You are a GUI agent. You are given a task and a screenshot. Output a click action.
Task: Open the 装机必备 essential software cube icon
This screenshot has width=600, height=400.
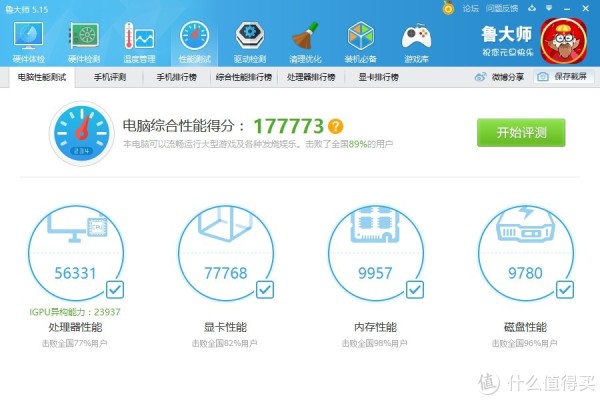(360, 42)
